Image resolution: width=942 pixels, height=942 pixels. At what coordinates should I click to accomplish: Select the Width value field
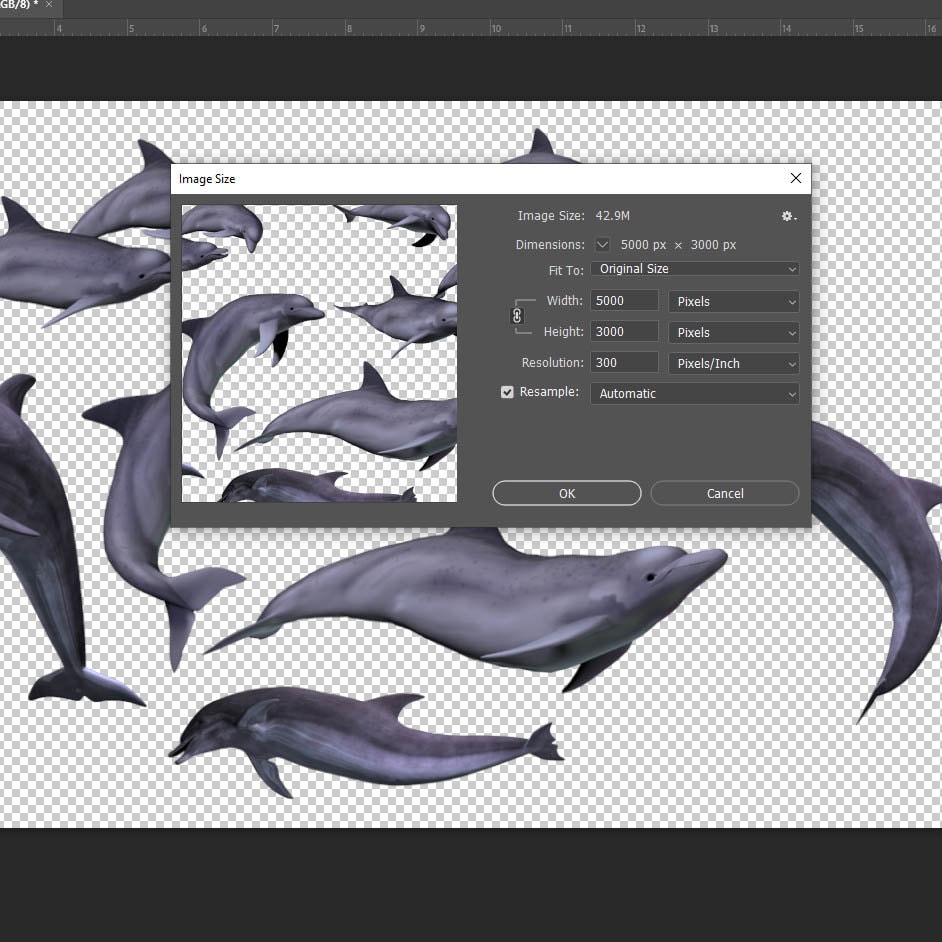pyautogui.click(x=624, y=301)
